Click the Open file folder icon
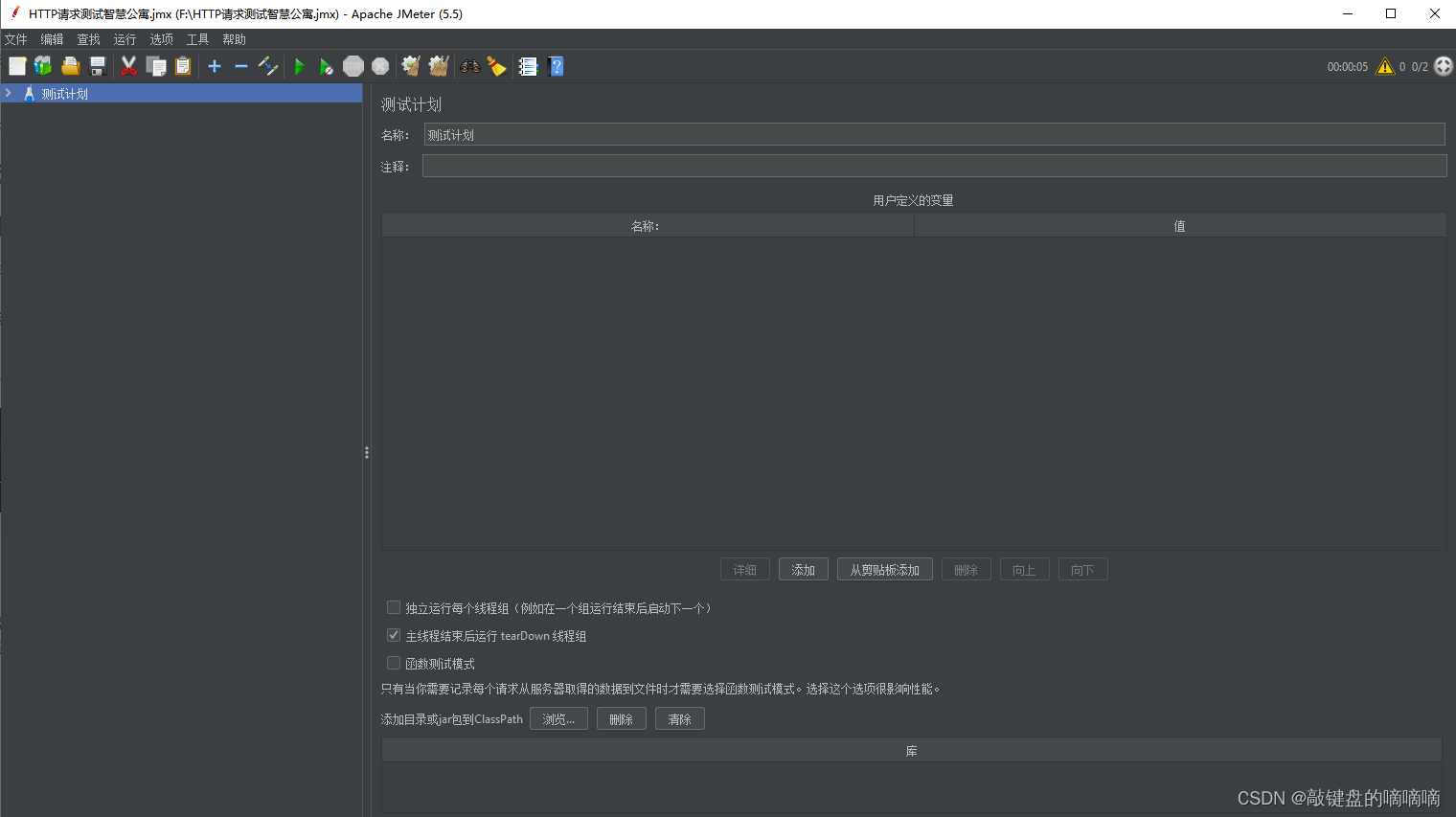This screenshot has width=1456, height=817. click(70, 66)
